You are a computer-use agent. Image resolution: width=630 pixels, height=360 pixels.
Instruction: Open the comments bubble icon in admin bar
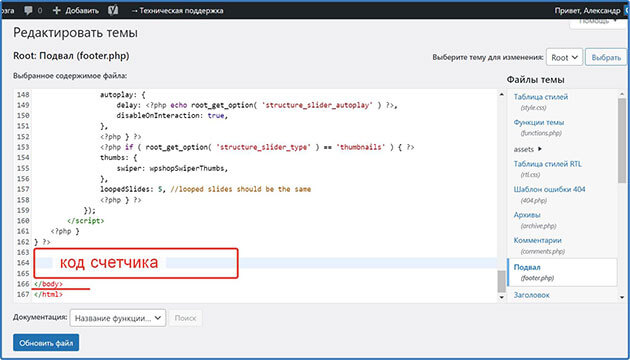(x=28, y=11)
